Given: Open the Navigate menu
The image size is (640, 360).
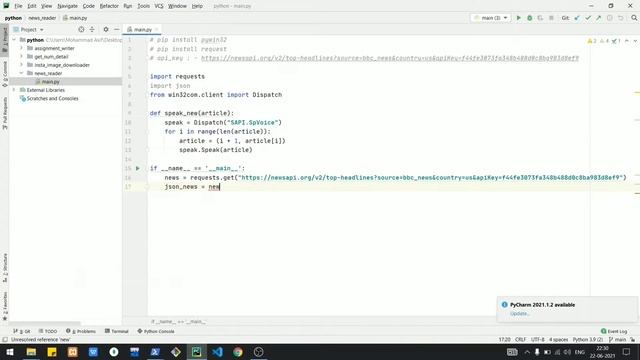Looking at the screenshot, I should (x=67, y=6).
